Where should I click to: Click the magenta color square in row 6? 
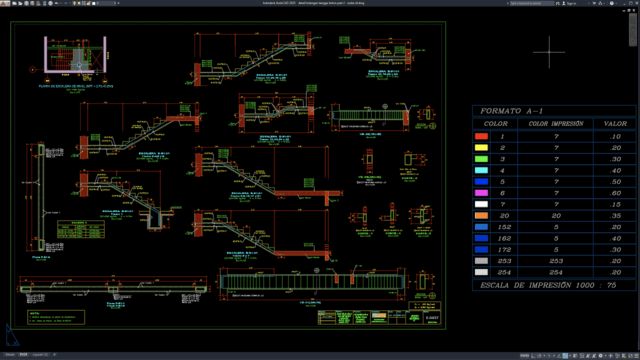pos(481,193)
